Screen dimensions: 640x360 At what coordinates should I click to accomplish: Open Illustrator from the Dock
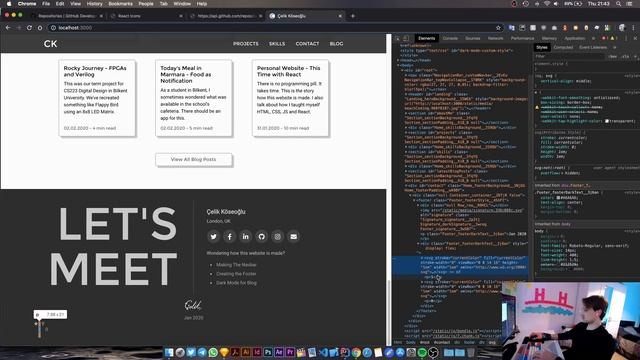point(246,352)
